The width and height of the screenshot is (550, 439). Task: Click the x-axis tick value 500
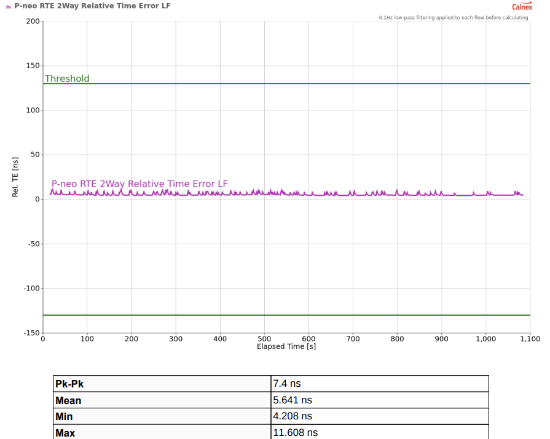coord(264,339)
